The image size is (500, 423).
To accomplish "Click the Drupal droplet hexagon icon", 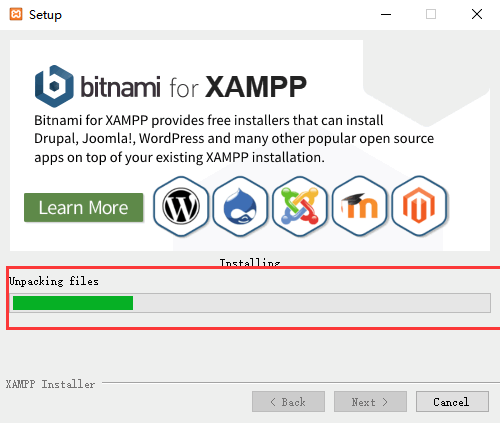I will [240, 206].
